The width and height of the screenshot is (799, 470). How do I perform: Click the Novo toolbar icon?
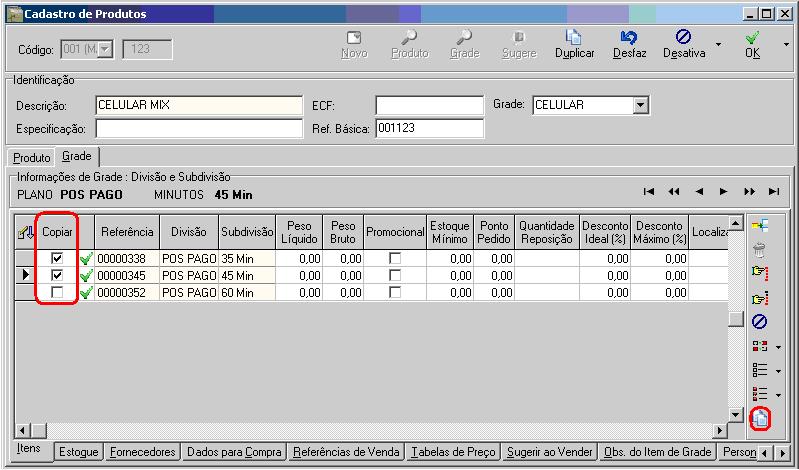[x=354, y=38]
